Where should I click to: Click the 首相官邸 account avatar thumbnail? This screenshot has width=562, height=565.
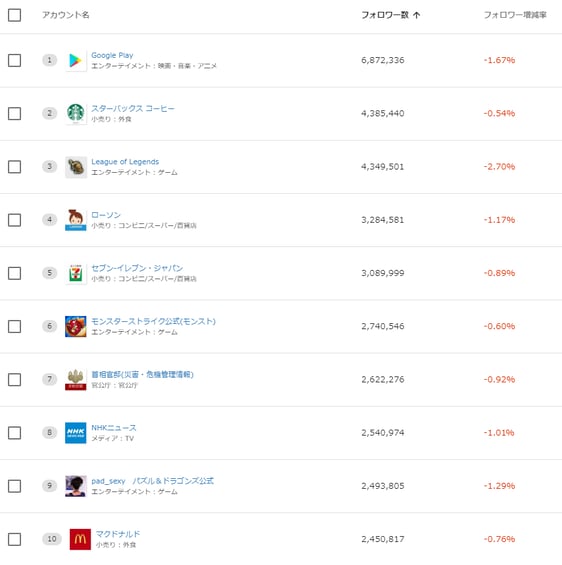point(76,379)
